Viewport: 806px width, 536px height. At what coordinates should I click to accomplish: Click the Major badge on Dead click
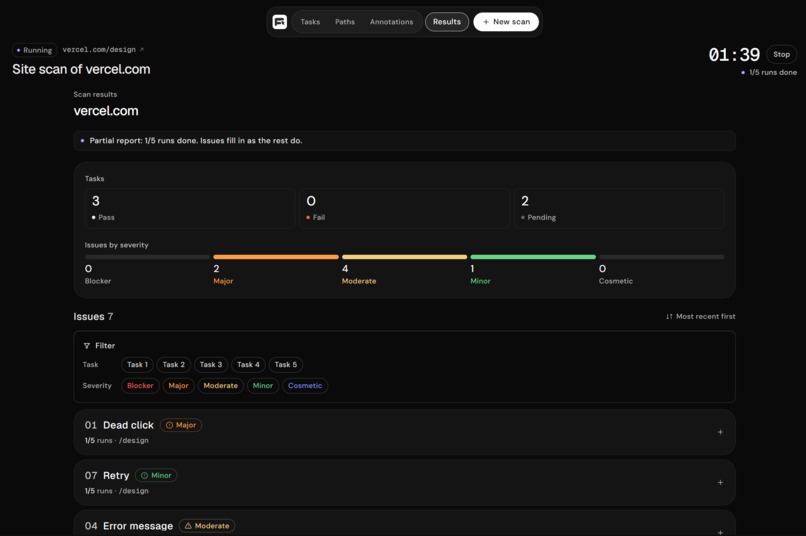[181, 425]
